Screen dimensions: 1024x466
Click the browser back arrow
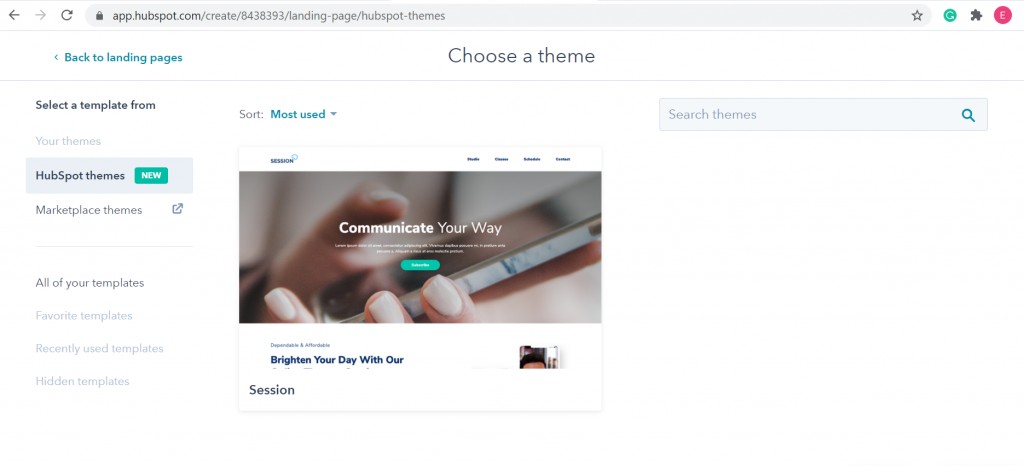click(x=14, y=15)
